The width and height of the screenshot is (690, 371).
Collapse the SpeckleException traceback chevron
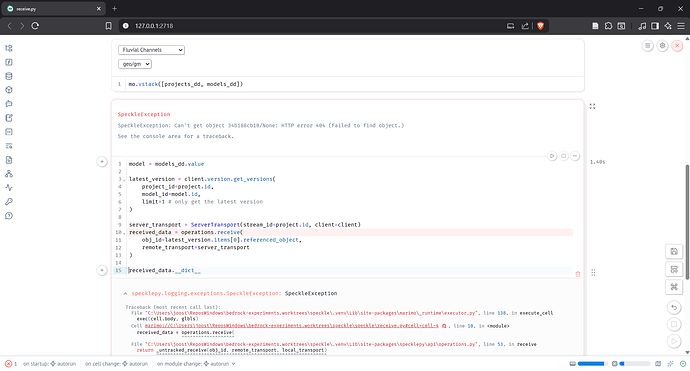(x=125, y=294)
